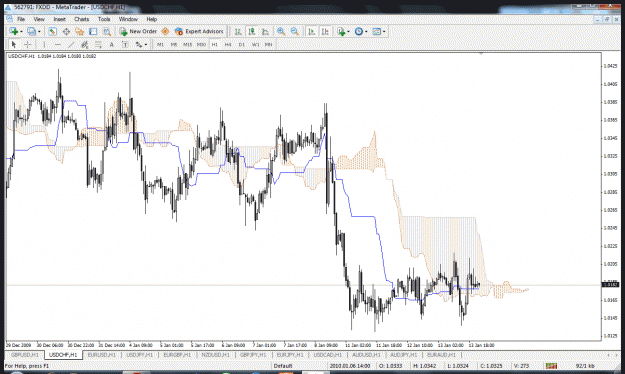
Task: Open the Indicators list icon
Action: click(341, 31)
